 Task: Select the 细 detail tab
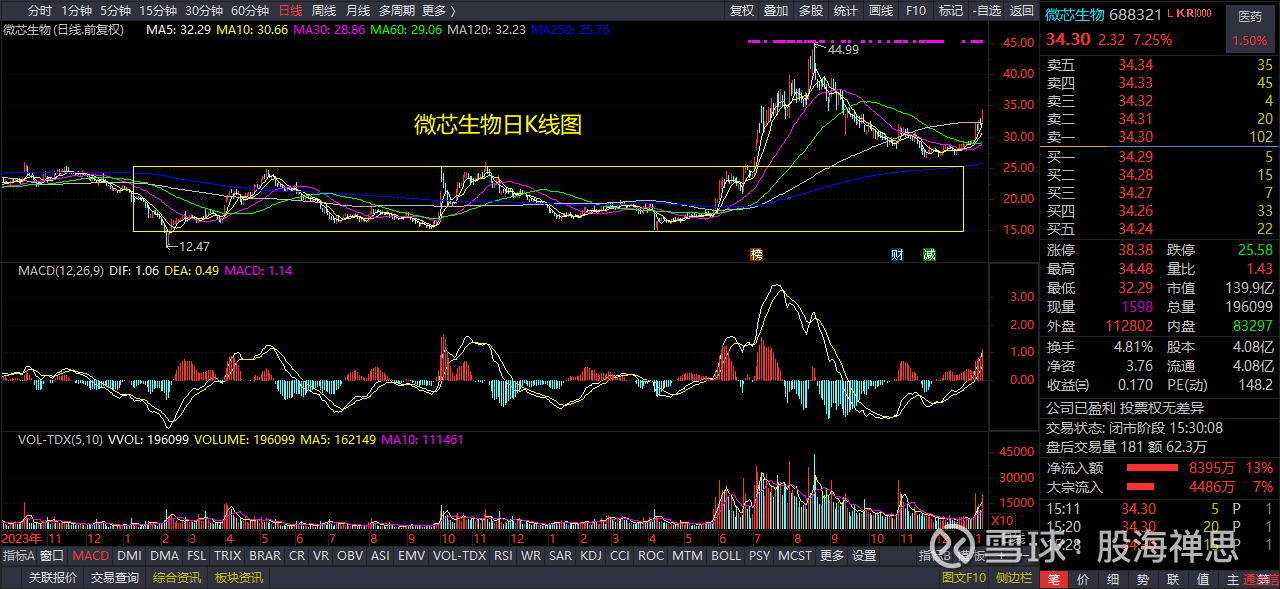pos(1113,579)
